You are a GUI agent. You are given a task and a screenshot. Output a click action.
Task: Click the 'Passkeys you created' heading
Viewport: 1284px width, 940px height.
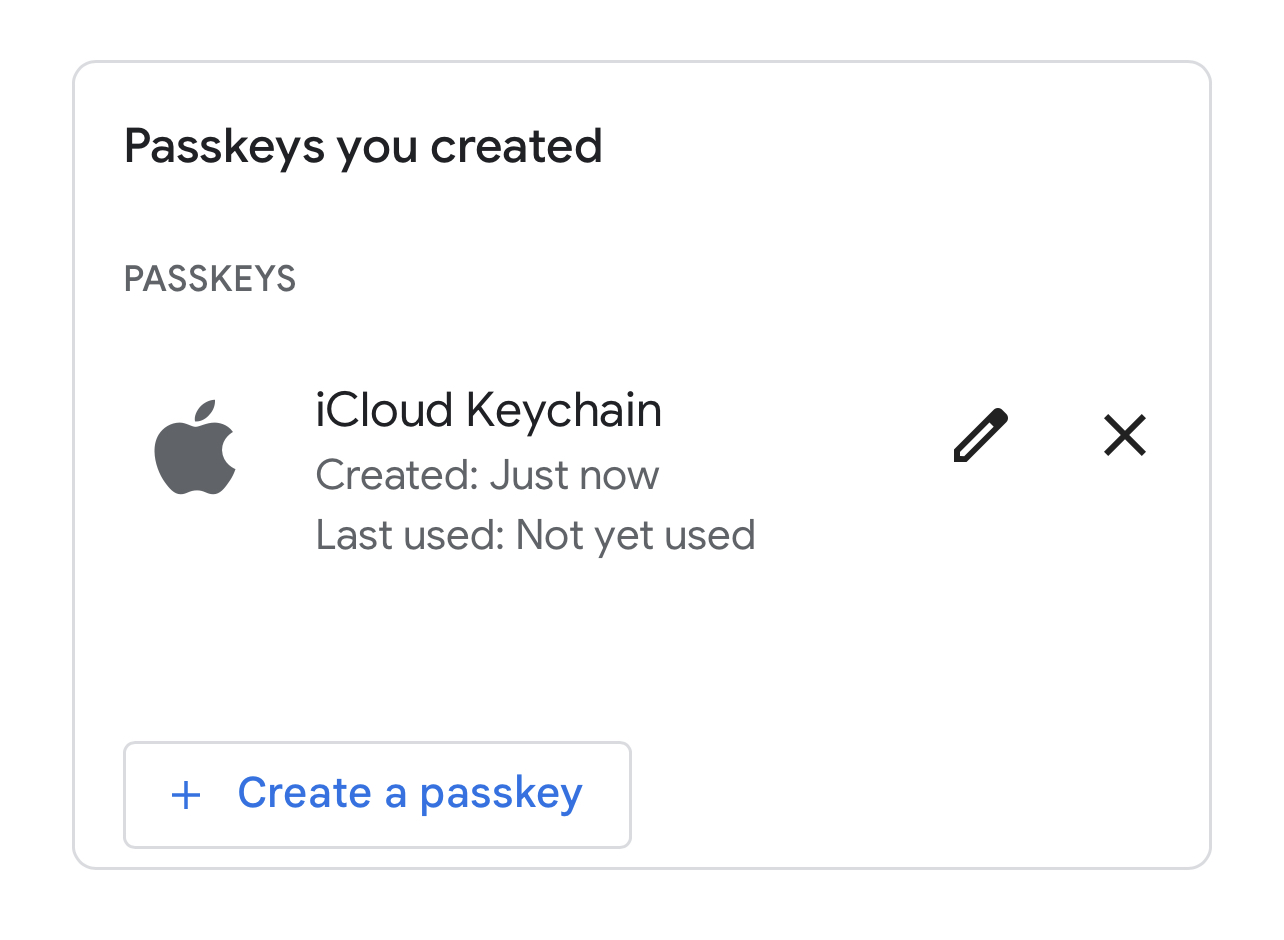[363, 146]
